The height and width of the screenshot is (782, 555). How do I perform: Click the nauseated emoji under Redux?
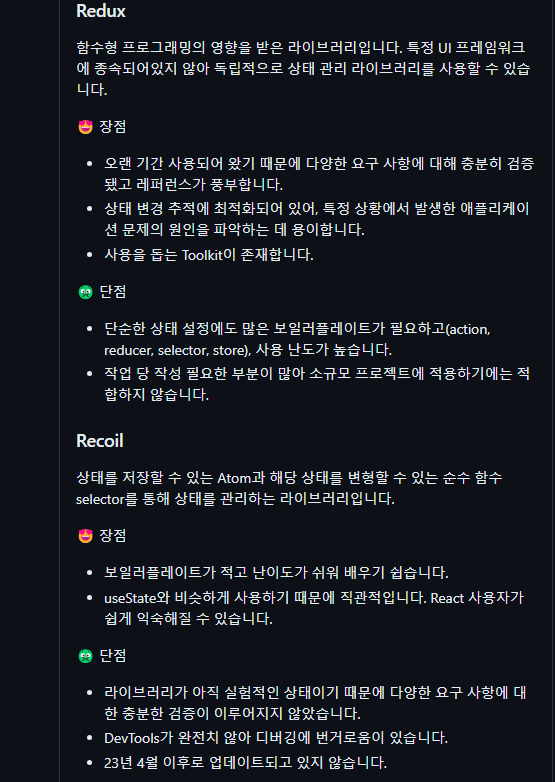tap(86, 292)
